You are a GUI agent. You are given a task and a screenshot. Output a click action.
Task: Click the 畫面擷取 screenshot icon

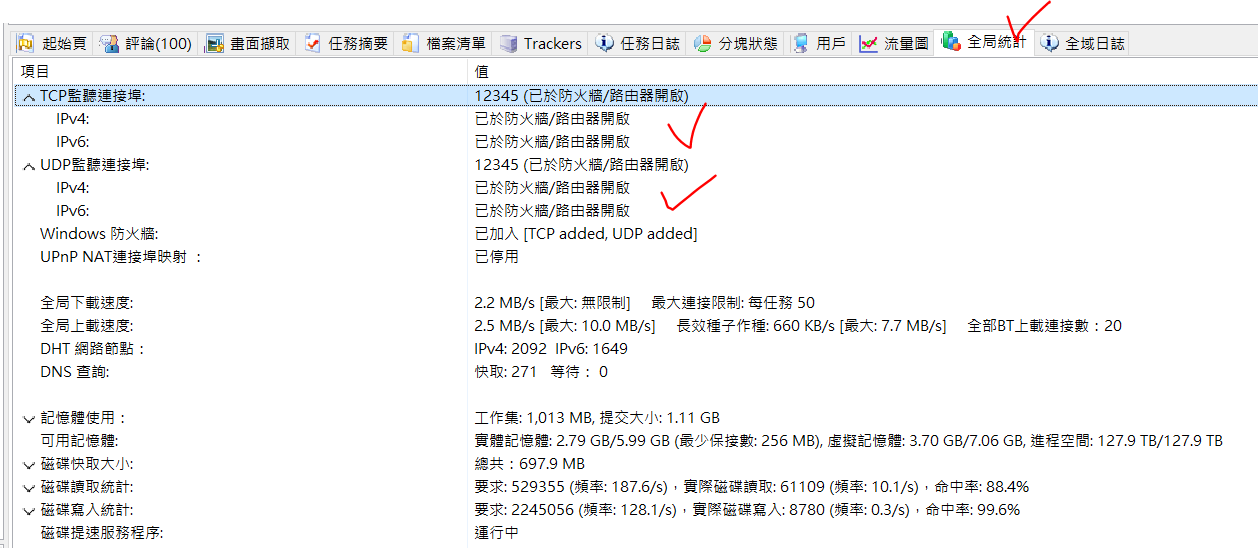coord(214,43)
